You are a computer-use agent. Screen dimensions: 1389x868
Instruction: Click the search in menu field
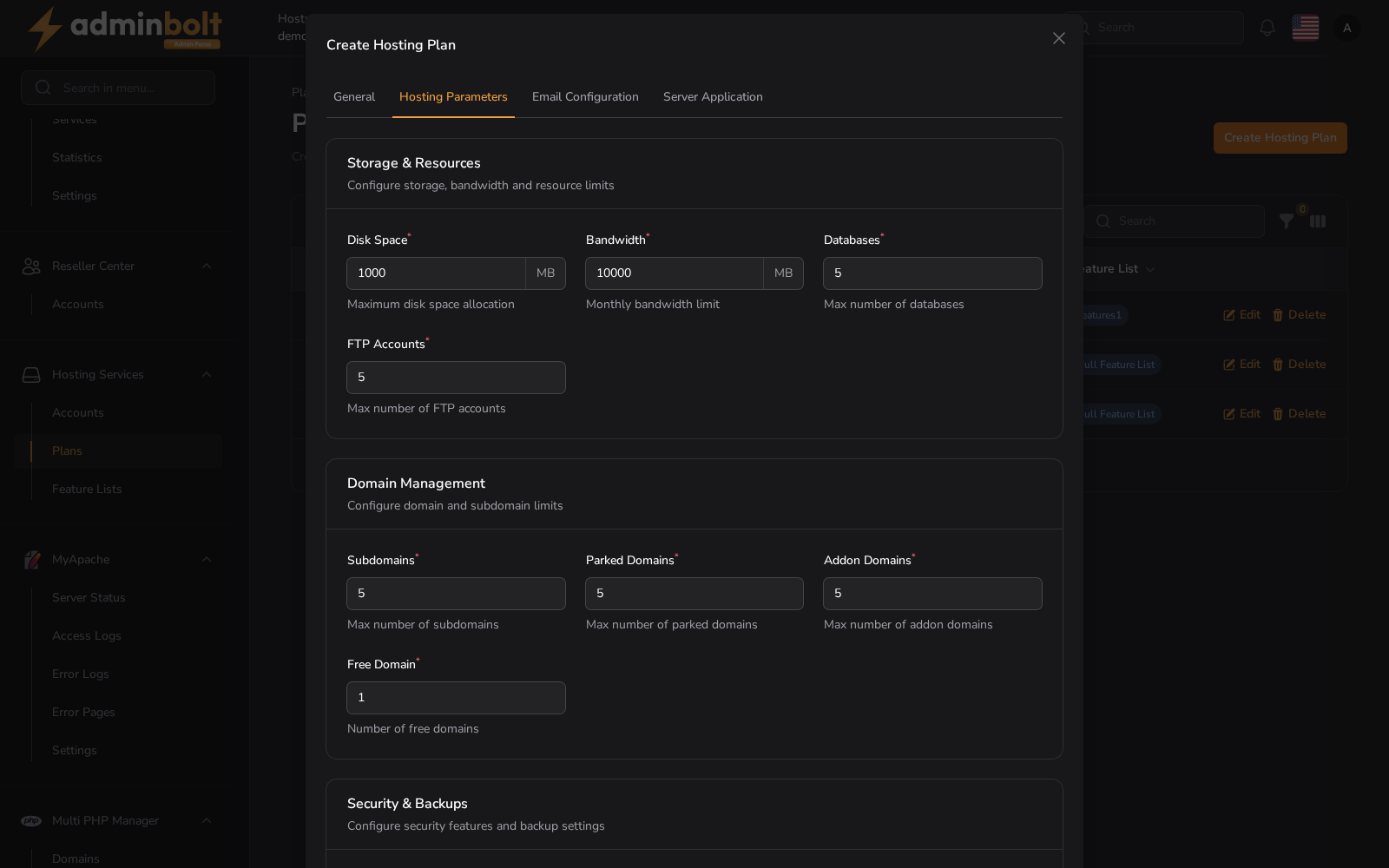pos(118,88)
